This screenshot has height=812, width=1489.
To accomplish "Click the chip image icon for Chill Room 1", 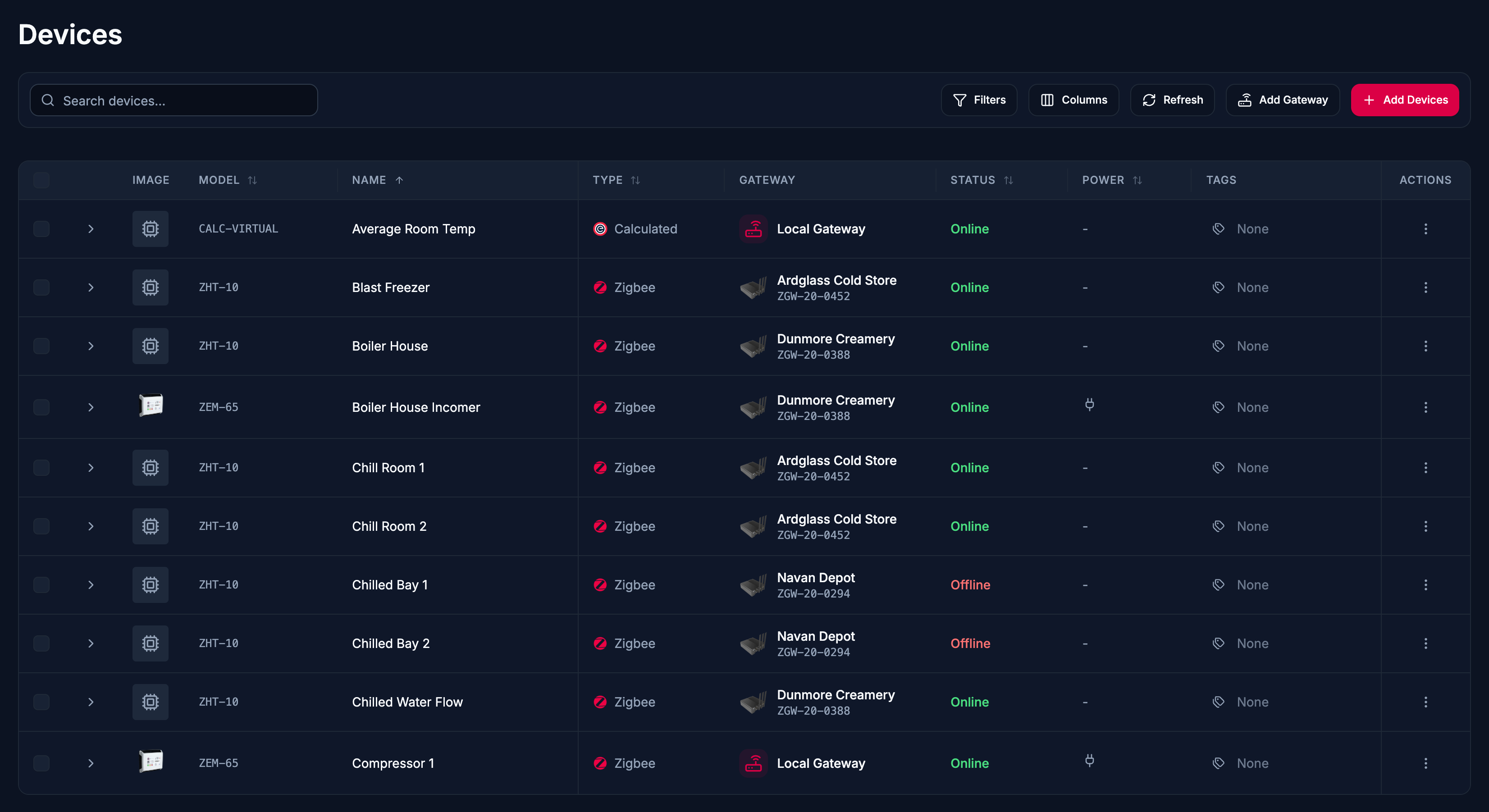I will coord(150,468).
